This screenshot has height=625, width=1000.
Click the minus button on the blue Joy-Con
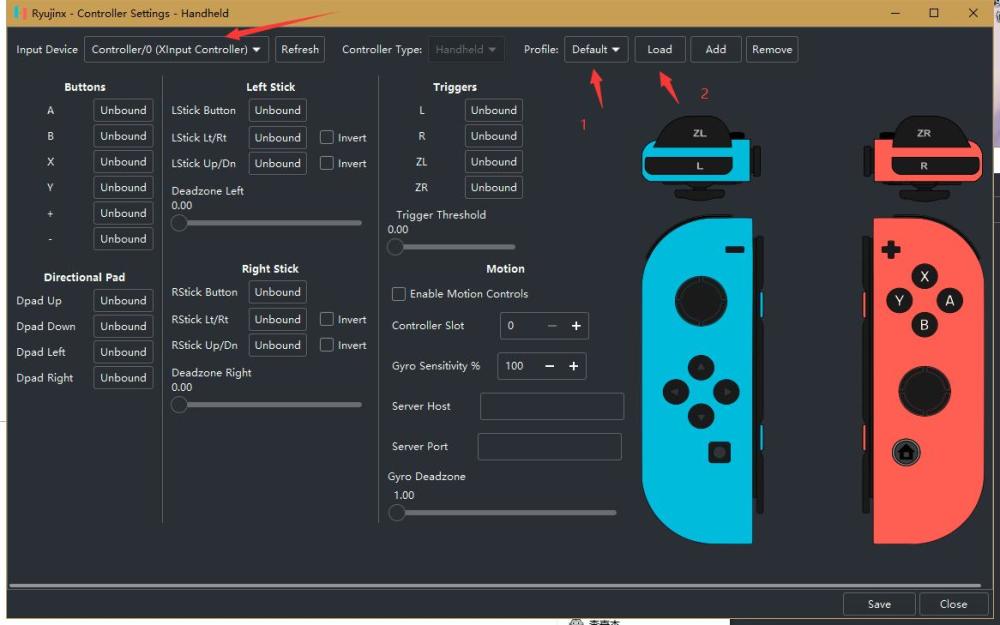735,249
